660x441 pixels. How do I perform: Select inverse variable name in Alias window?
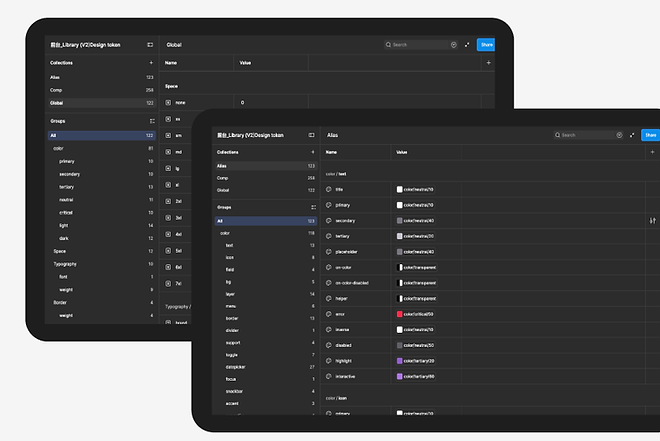pos(342,329)
